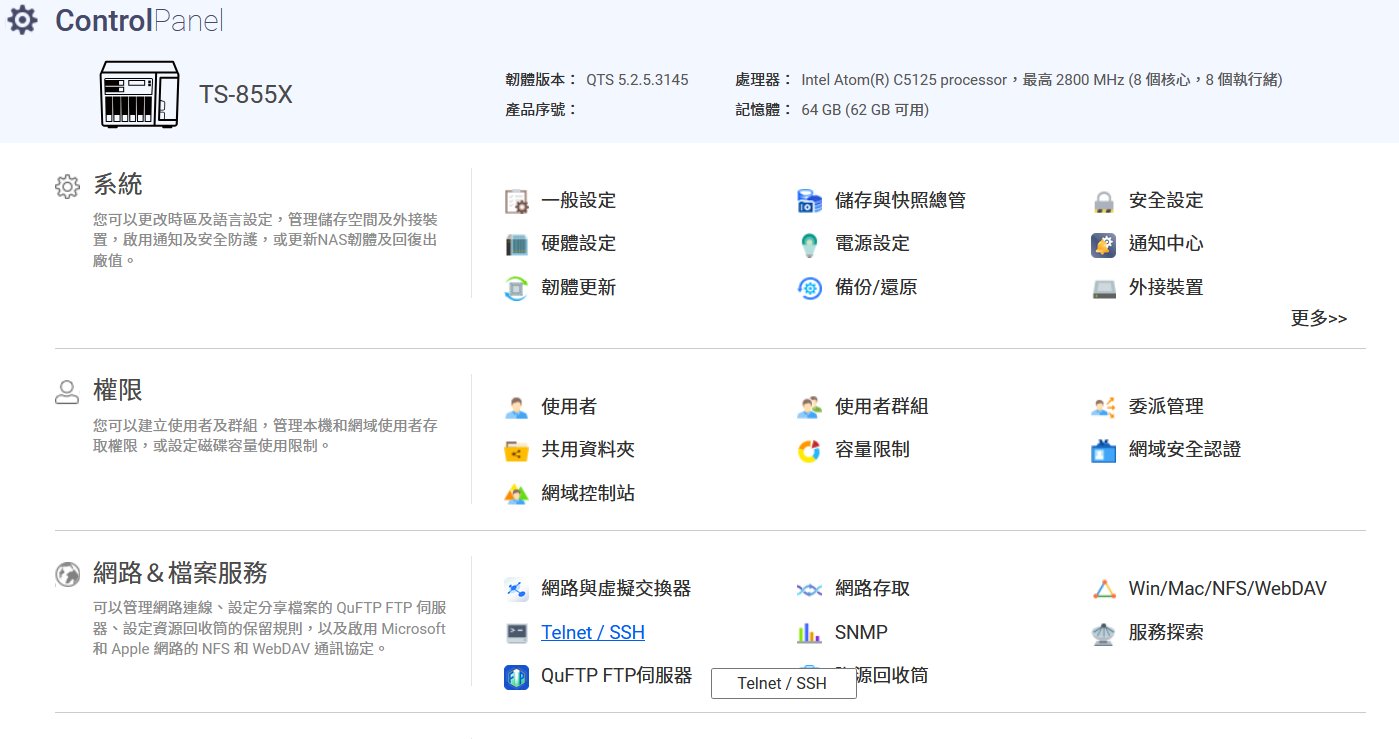Click the Intel Atom(R) C5125 processor text
The height and width of the screenshot is (739, 1399).
pyautogui.click(x=904, y=80)
